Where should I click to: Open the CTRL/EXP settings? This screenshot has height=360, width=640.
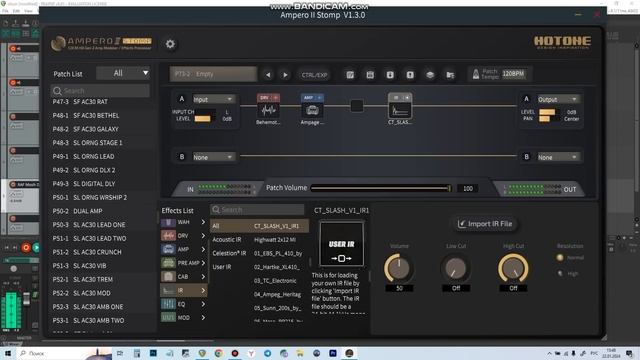coord(314,75)
